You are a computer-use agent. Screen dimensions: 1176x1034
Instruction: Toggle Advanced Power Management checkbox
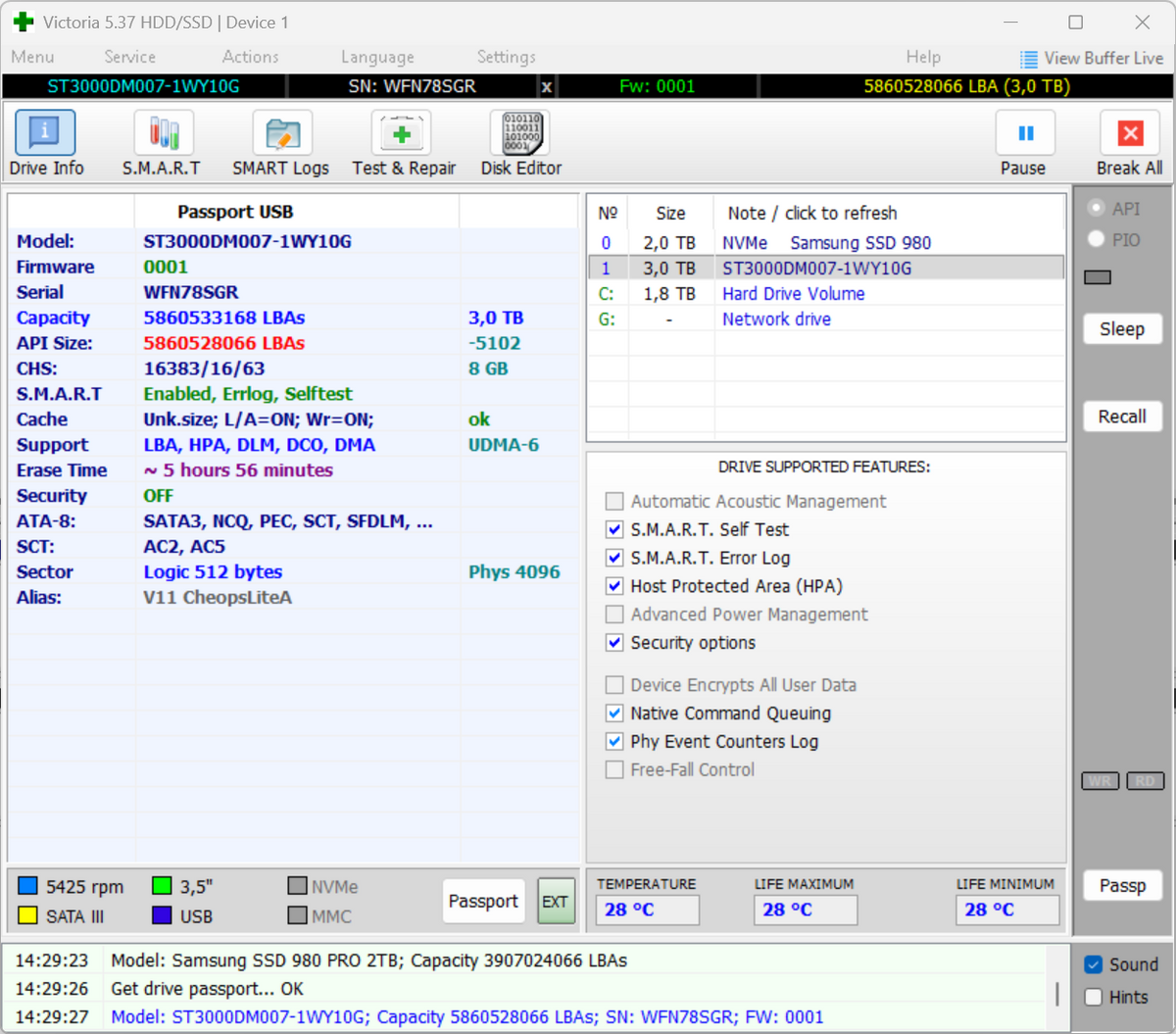point(614,615)
